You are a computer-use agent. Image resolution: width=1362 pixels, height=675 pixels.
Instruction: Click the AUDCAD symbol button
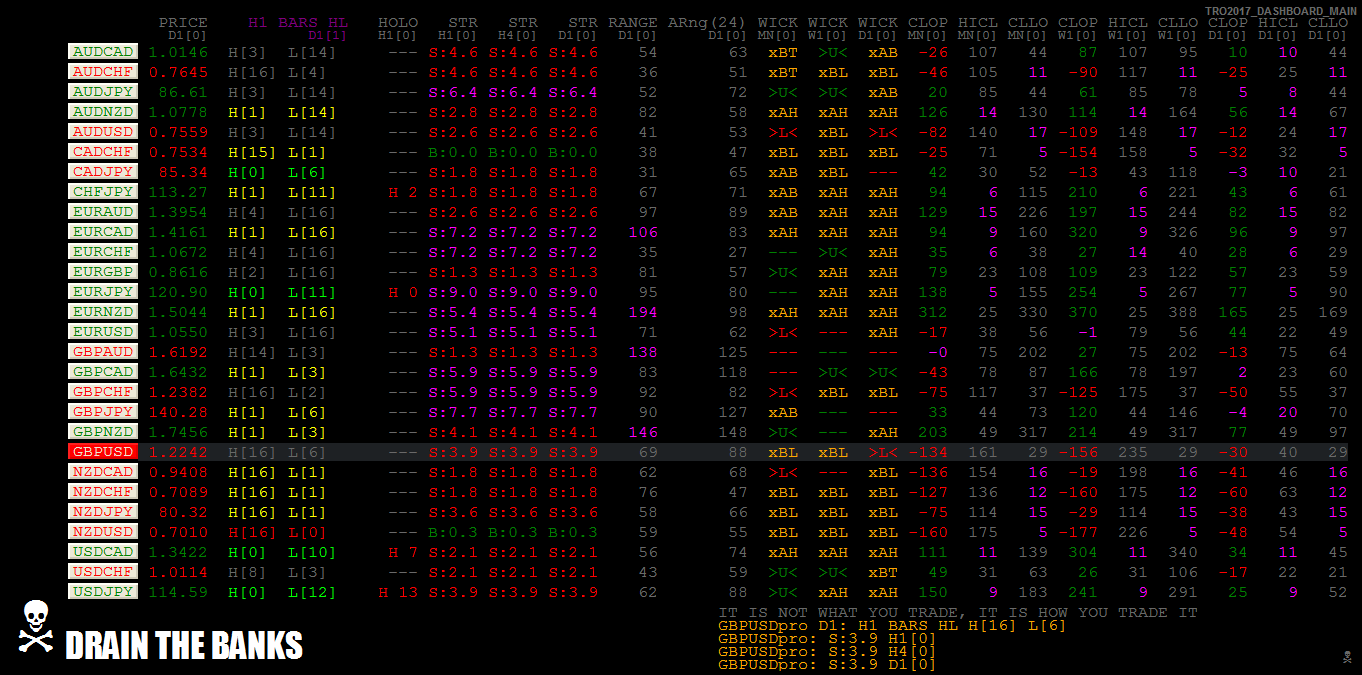(x=102, y=52)
